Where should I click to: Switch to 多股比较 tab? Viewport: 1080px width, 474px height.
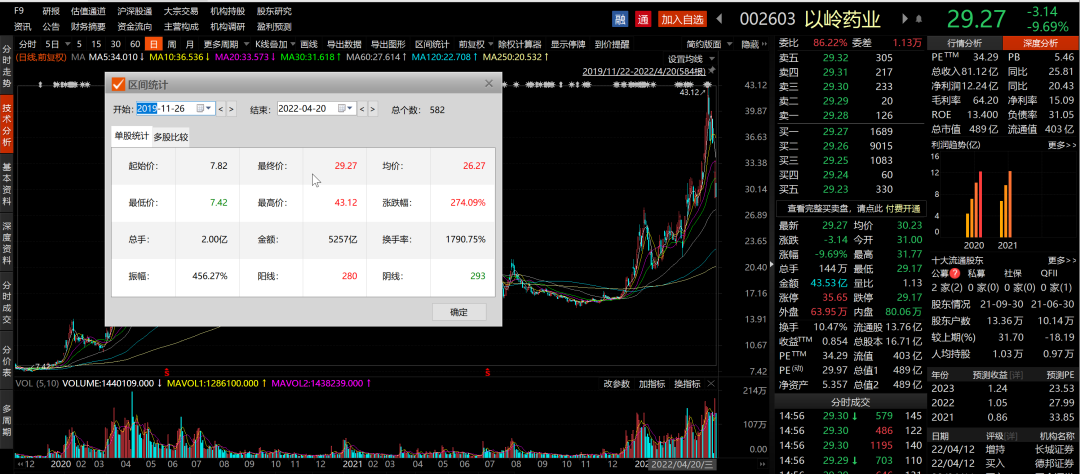[x=171, y=137]
